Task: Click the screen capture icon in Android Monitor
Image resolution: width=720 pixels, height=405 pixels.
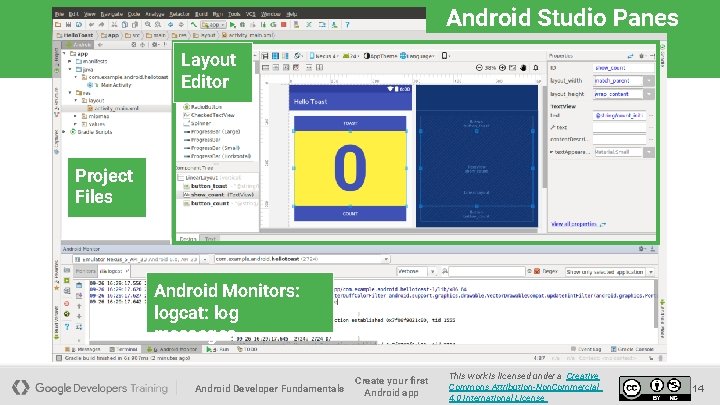Action: (67, 270)
